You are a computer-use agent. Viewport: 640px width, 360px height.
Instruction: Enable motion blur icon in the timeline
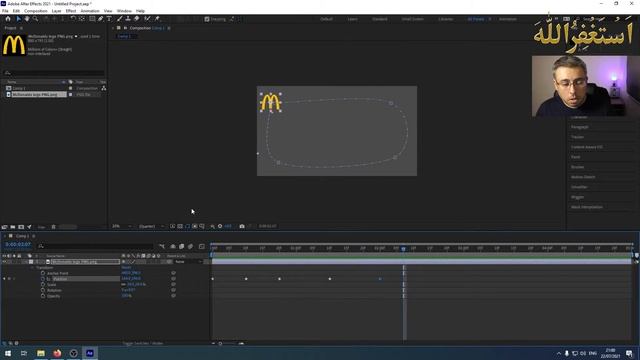tap(190, 247)
